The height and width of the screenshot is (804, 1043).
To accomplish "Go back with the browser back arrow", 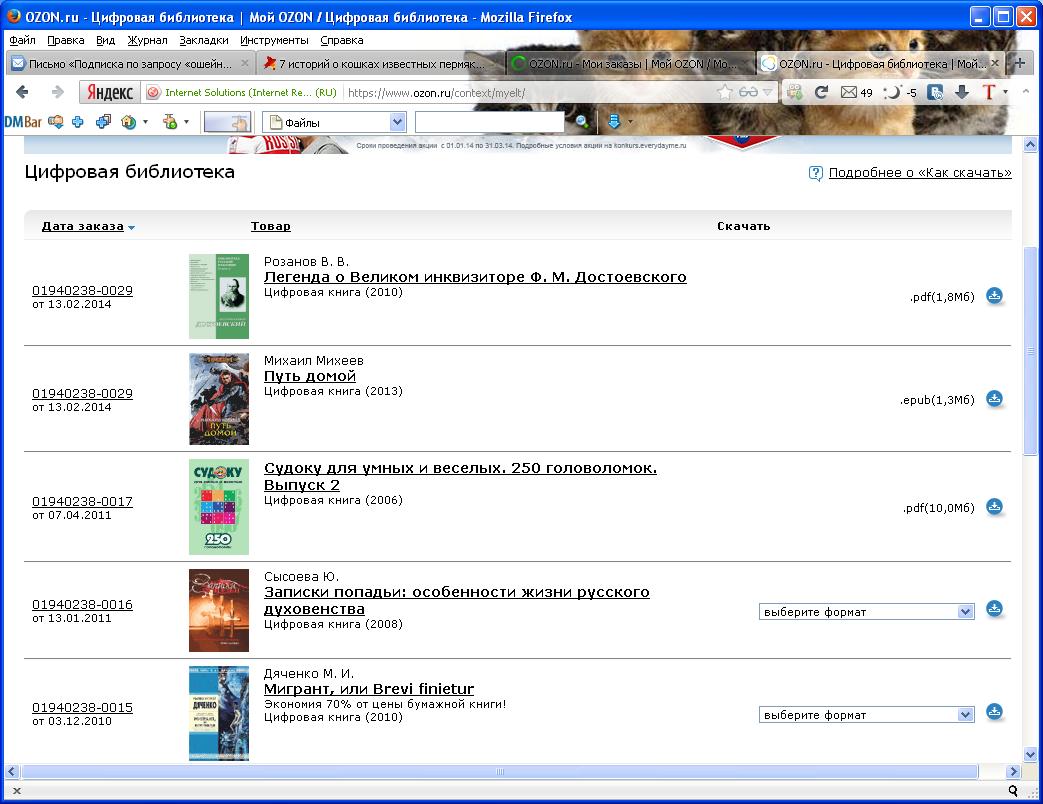I will (x=22, y=92).
